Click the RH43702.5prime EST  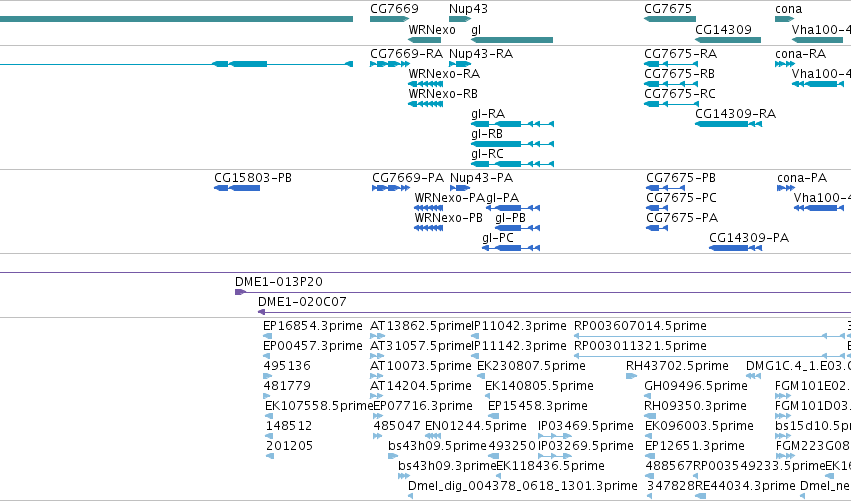click(x=632, y=376)
